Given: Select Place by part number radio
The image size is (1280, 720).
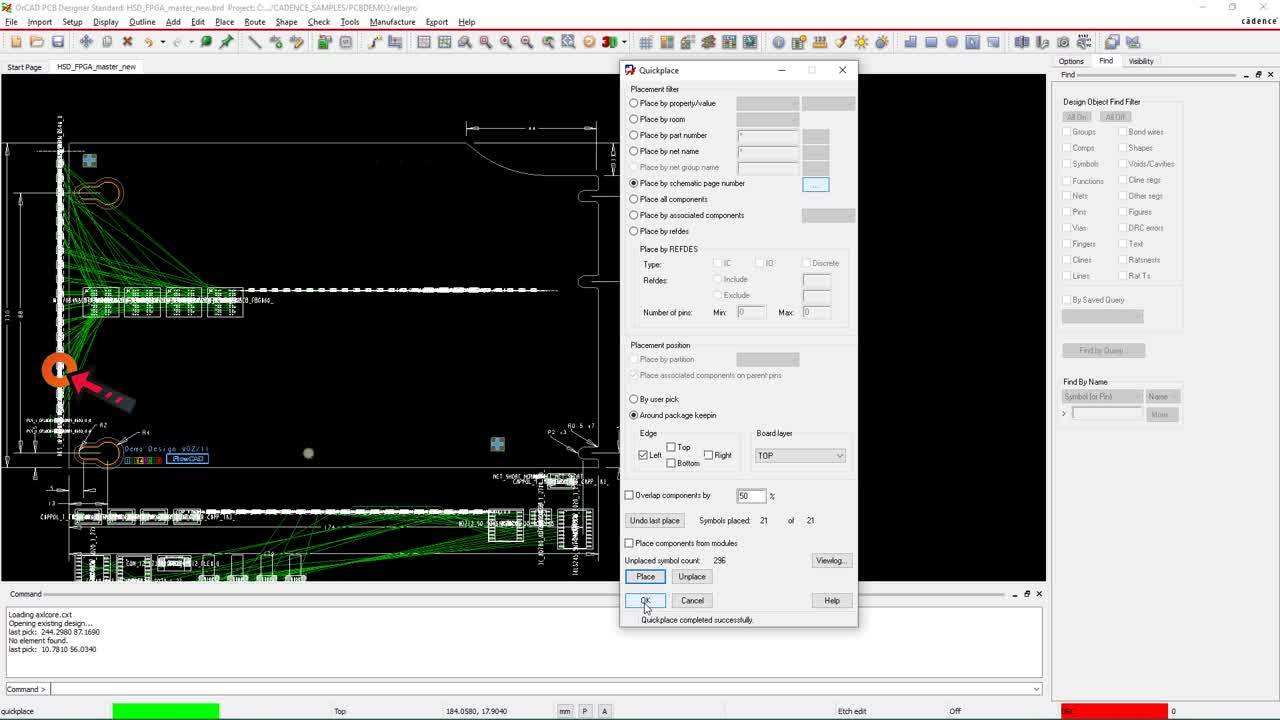Looking at the screenshot, I should pos(634,135).
